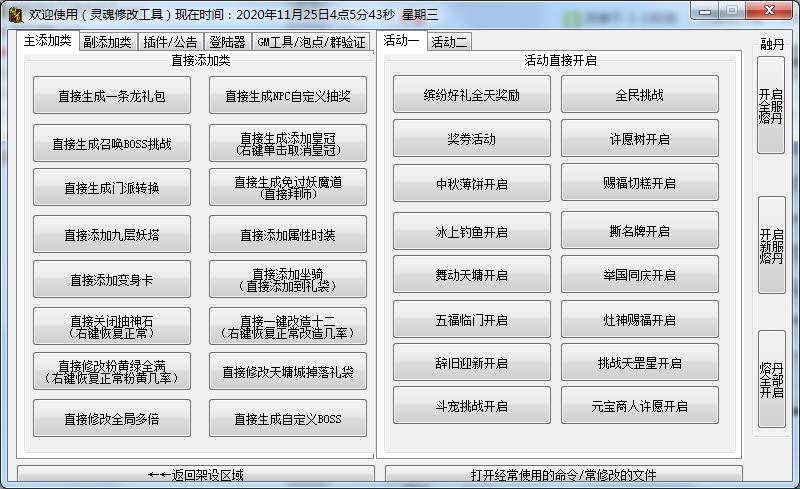
Task: Enable 全民挑战 activity
Action: point(639,95)
